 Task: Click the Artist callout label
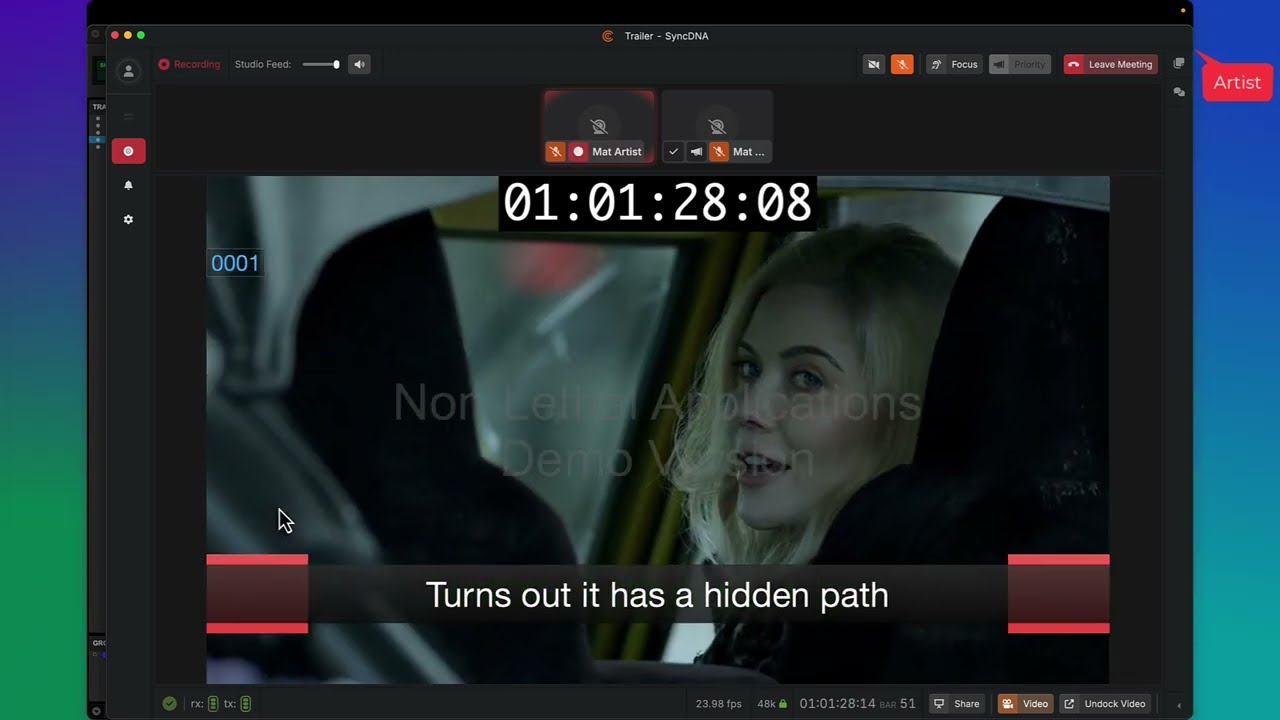click(x=1237, y=83)
